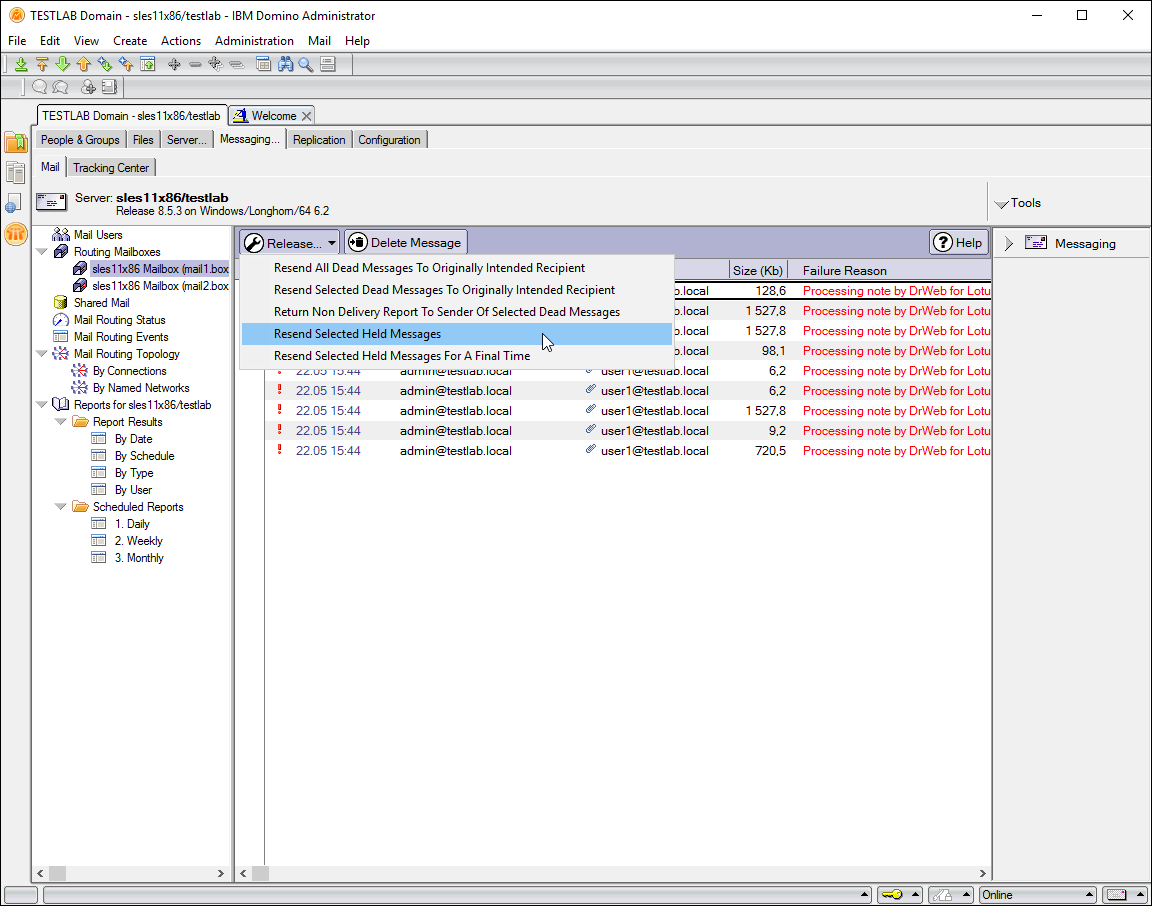Click the binoculars find toolbar icon
Viewport: 1152px width, 906px height.
click(285, 65)
